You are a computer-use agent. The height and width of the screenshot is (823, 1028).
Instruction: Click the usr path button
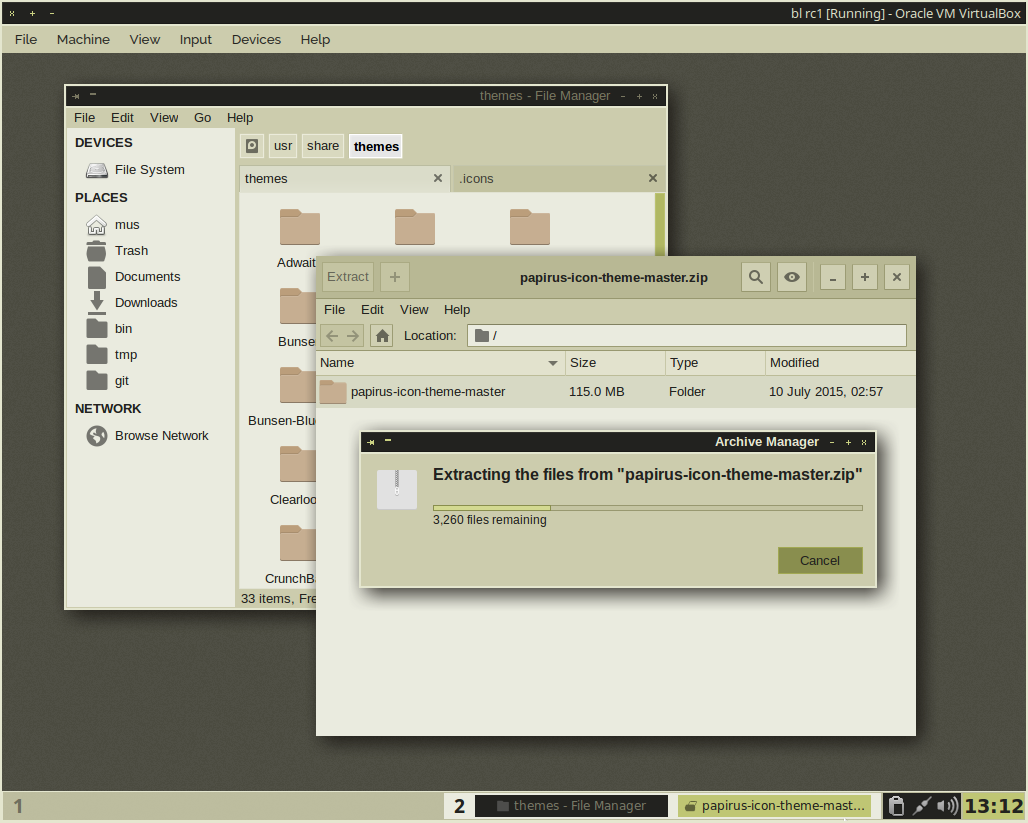pyautogui.click(x=283, y=146)
